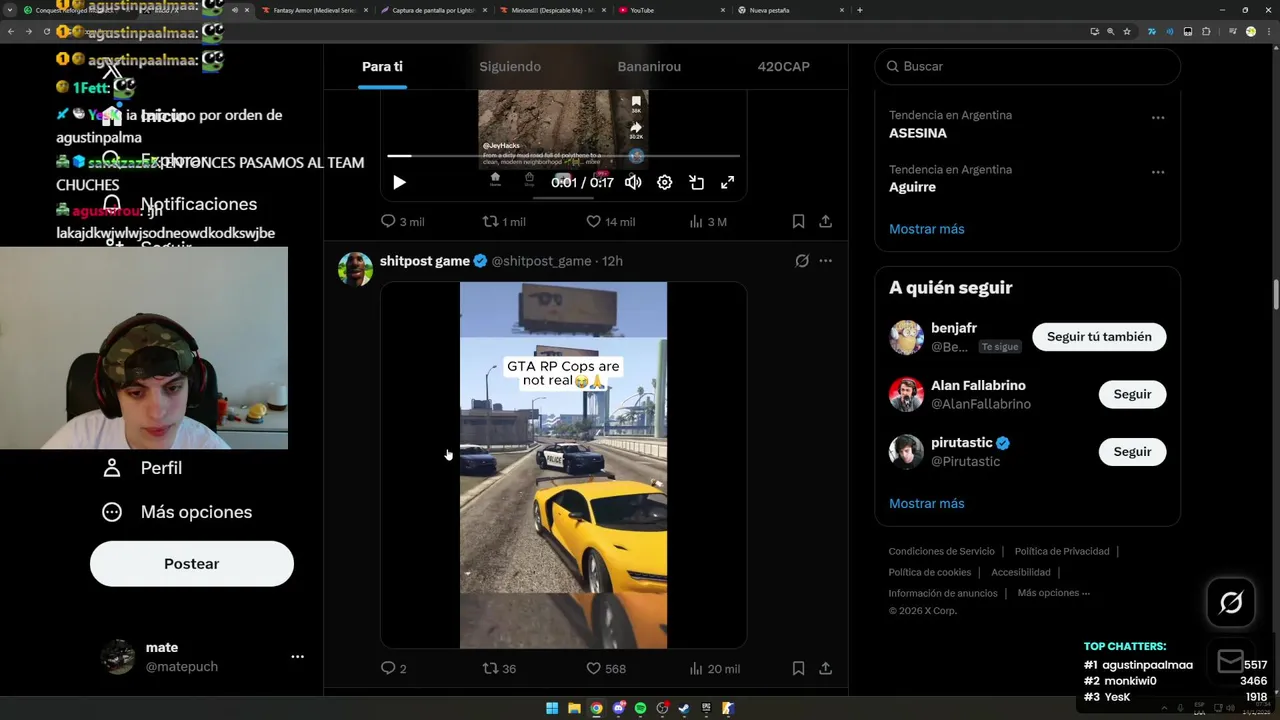Image resolution: width=1280 pixels, height=720 pixels.
Task: Open shitpost game profile avatar
Action: click(x=355, y=268)
